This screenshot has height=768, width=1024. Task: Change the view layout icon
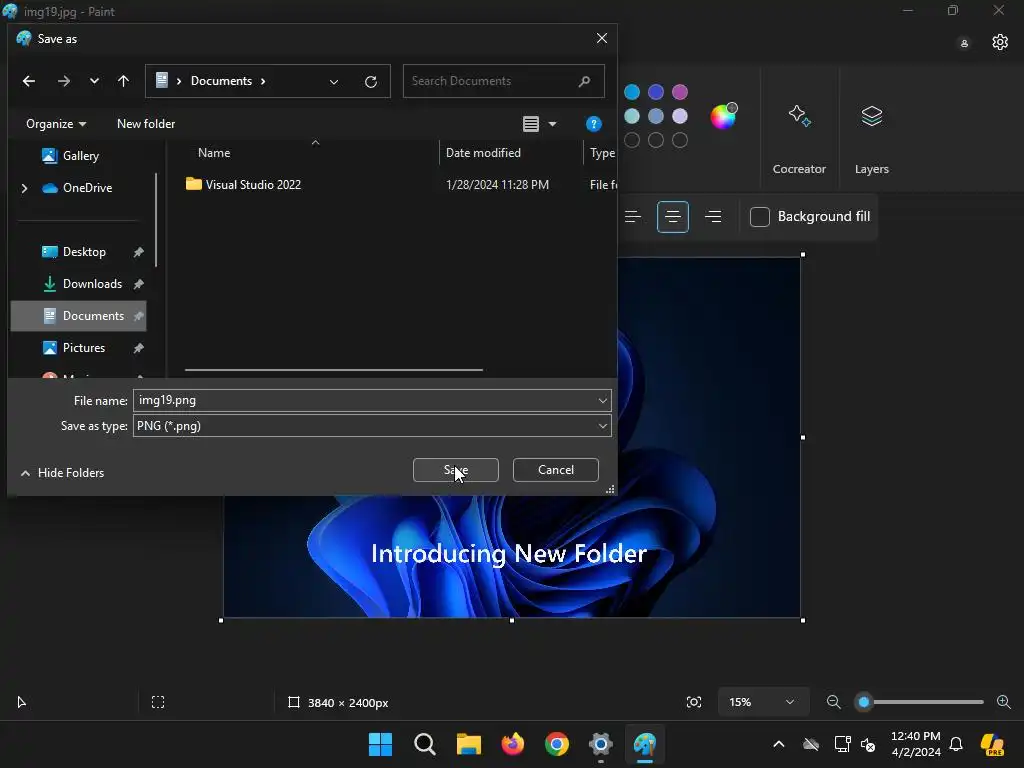click(531, 124)
